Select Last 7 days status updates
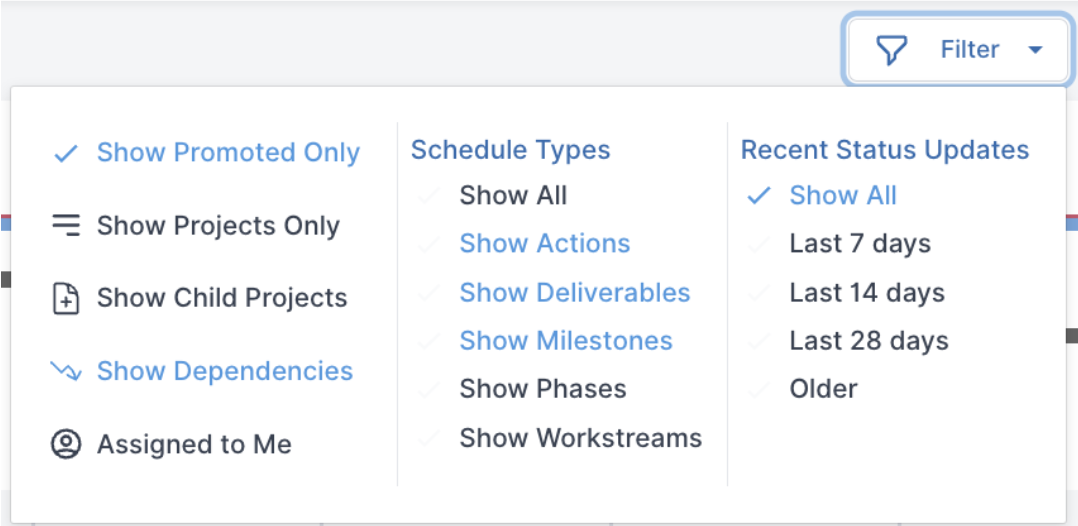Screen dimensions: 1078x526 click(x=860, y=243)
